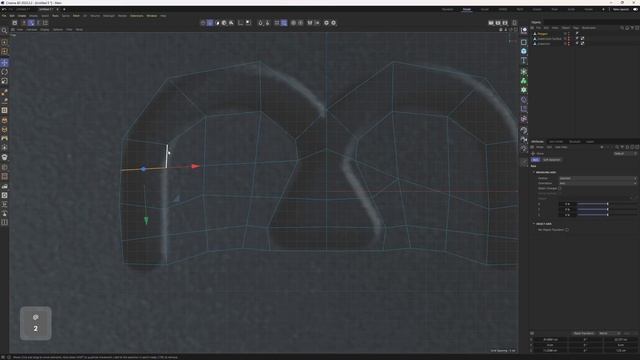Toggle Retain Changes checkbox
This screenshot has width=640, height=360.
click(560, 188)
